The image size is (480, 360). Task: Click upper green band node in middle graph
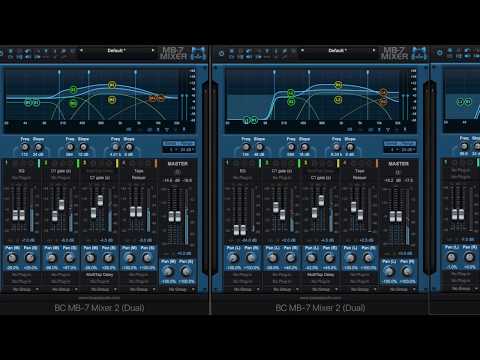(x=291, y=93)
